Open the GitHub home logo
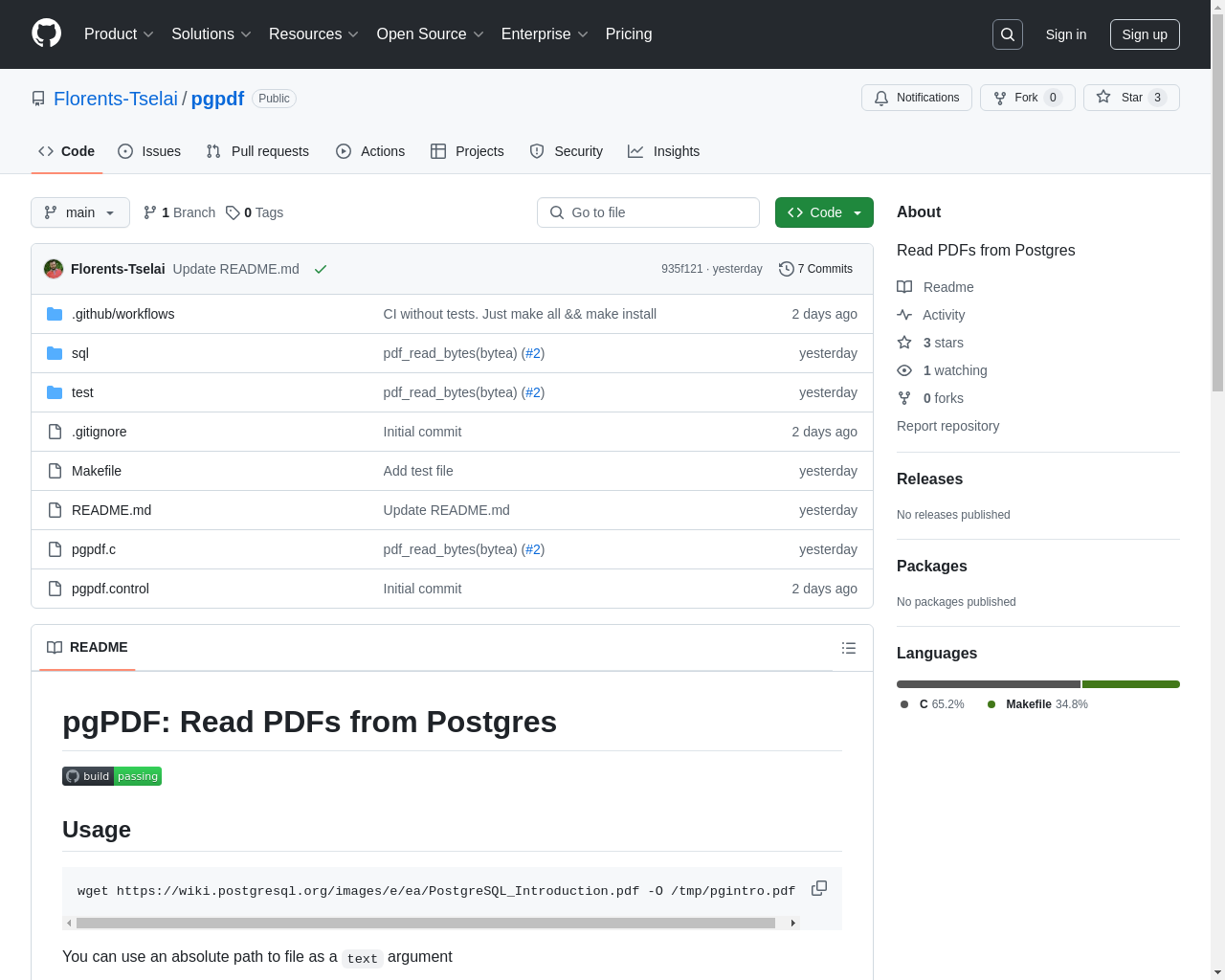 [46, 33]
